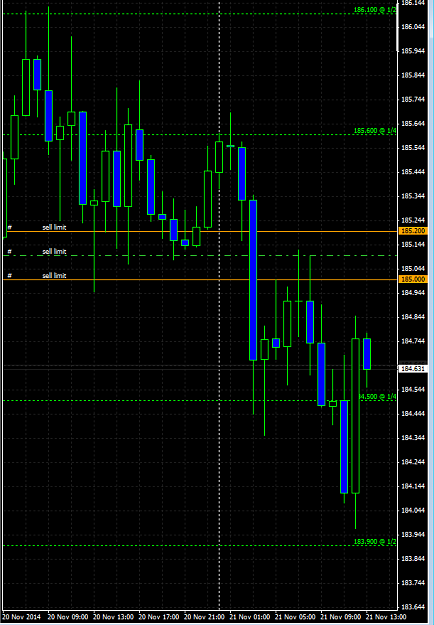
Task: Click the 184.544 price scale value
Action: (412, 389)
